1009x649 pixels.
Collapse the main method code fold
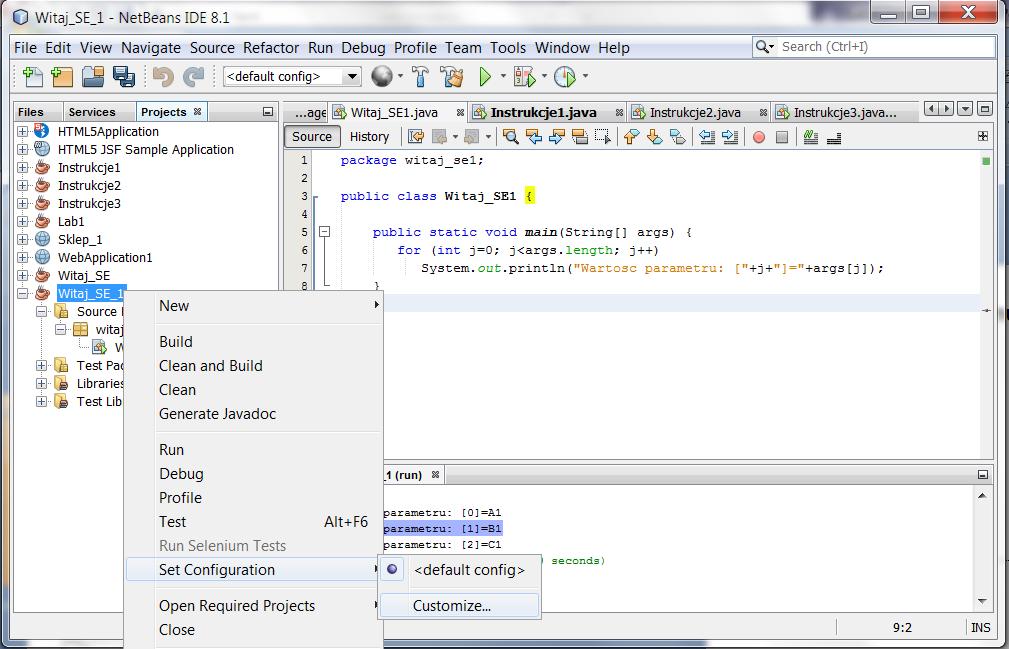pos(325,232)
